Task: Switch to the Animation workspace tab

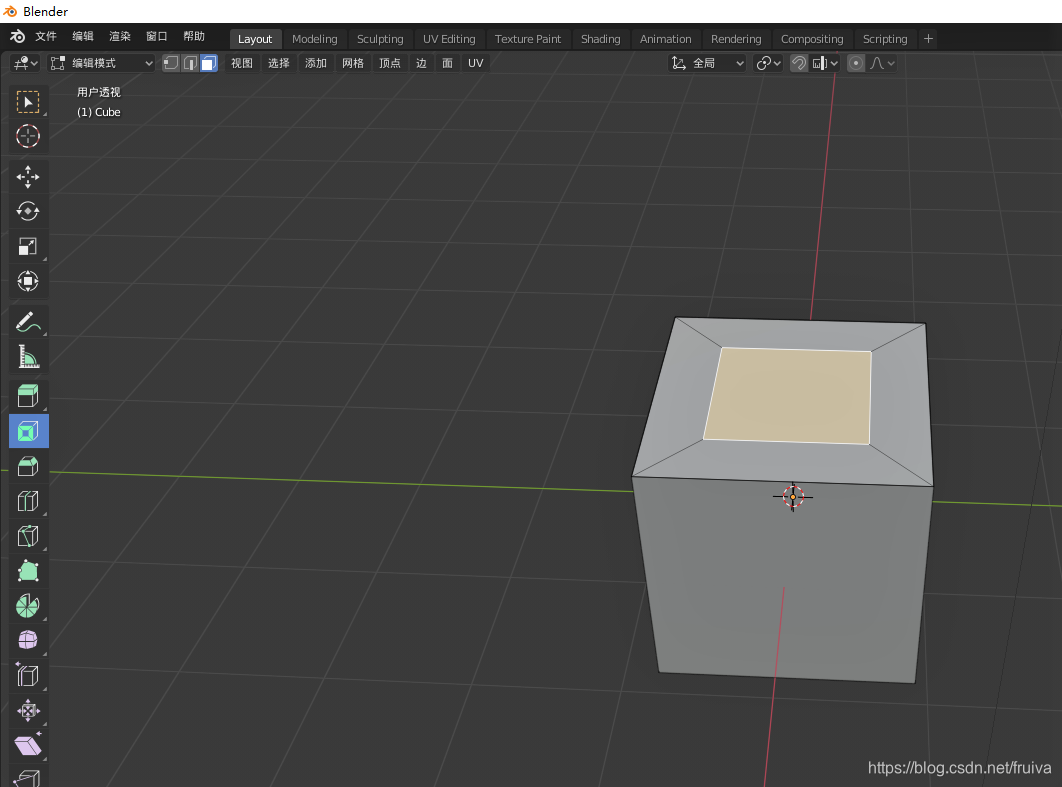Action: (665, 39)
